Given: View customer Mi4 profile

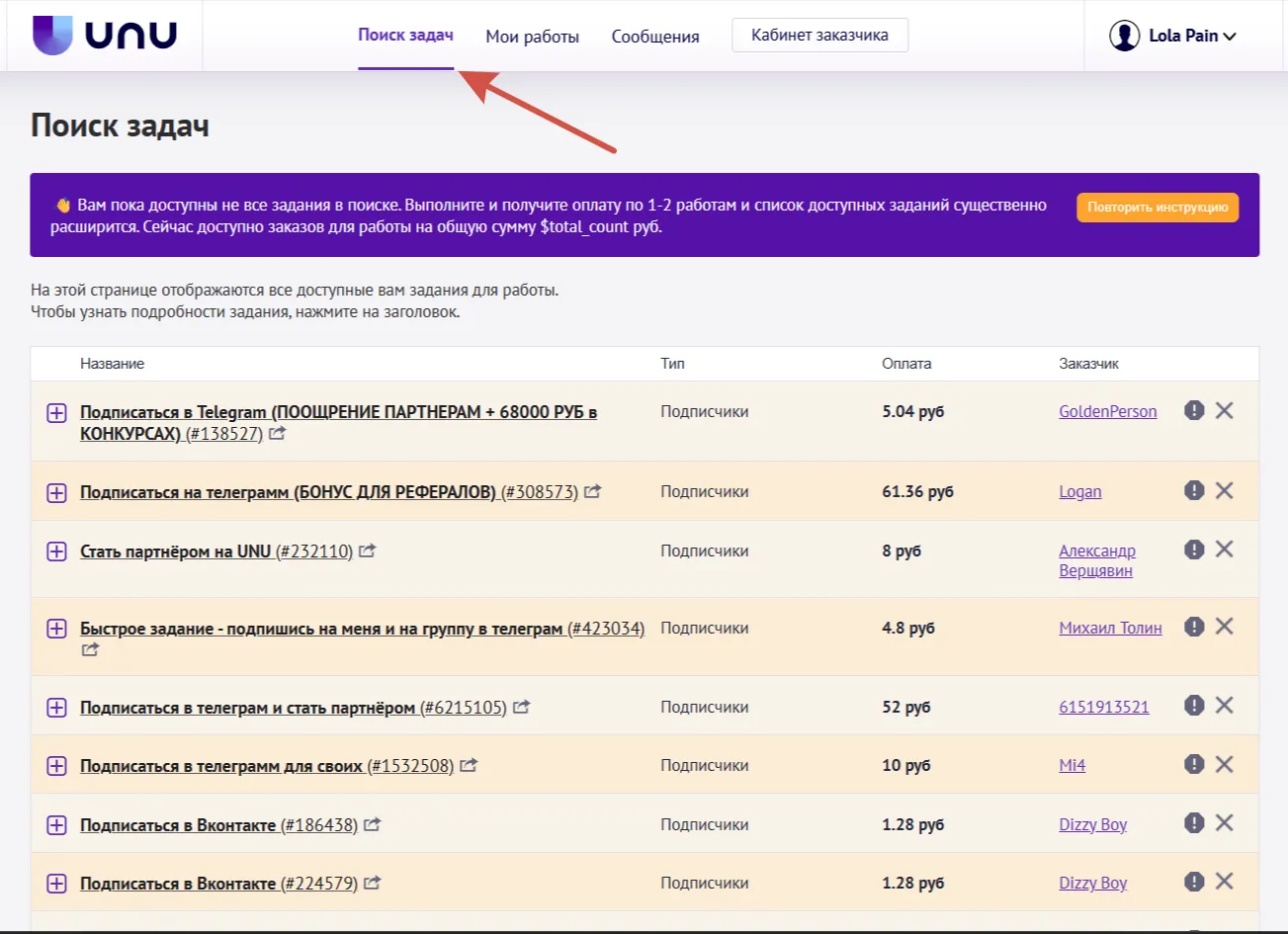Looking at the screenshot, I should click(x=1073, y=765).
